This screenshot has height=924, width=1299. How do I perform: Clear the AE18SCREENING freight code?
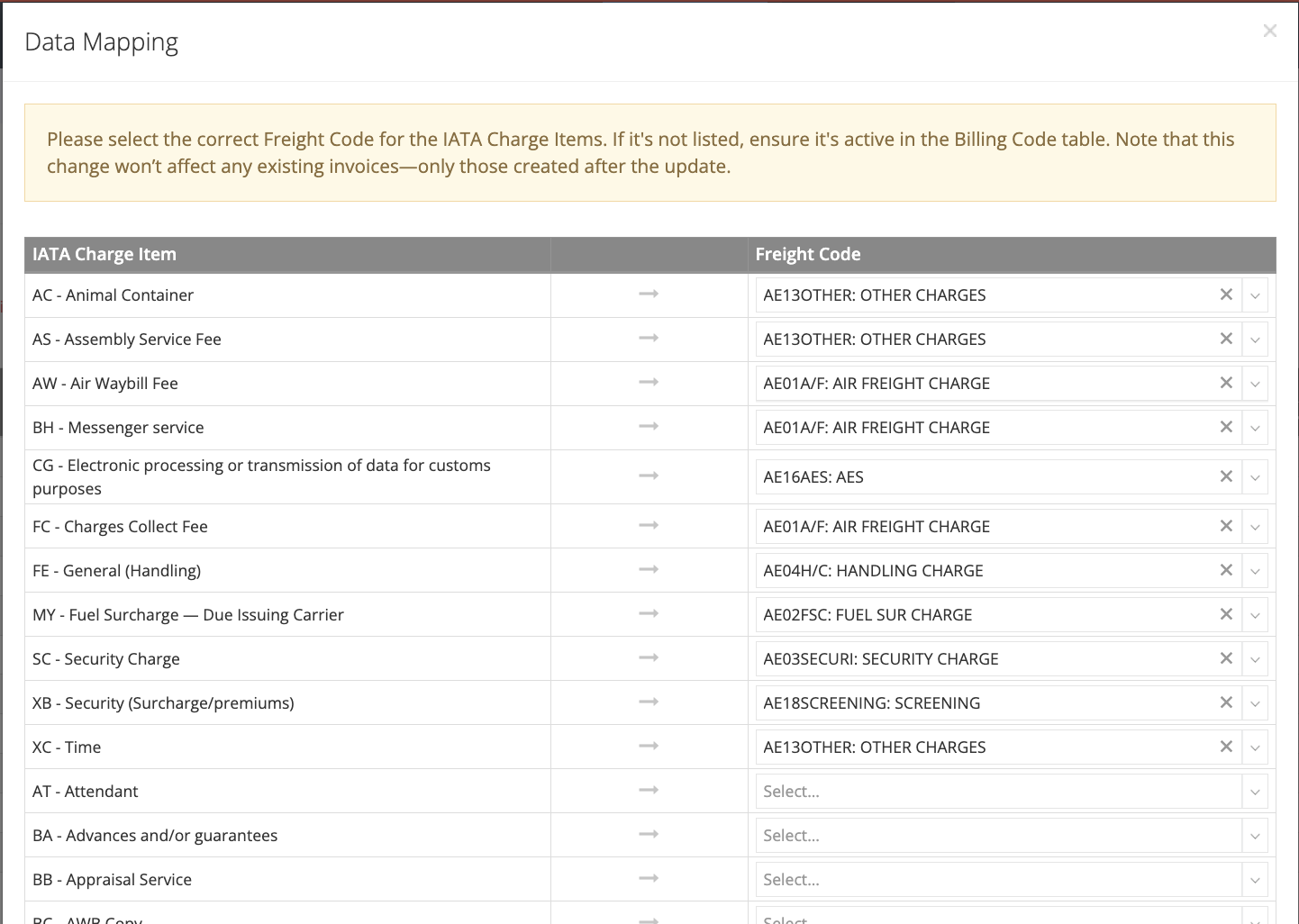[x=1225, y=702]
